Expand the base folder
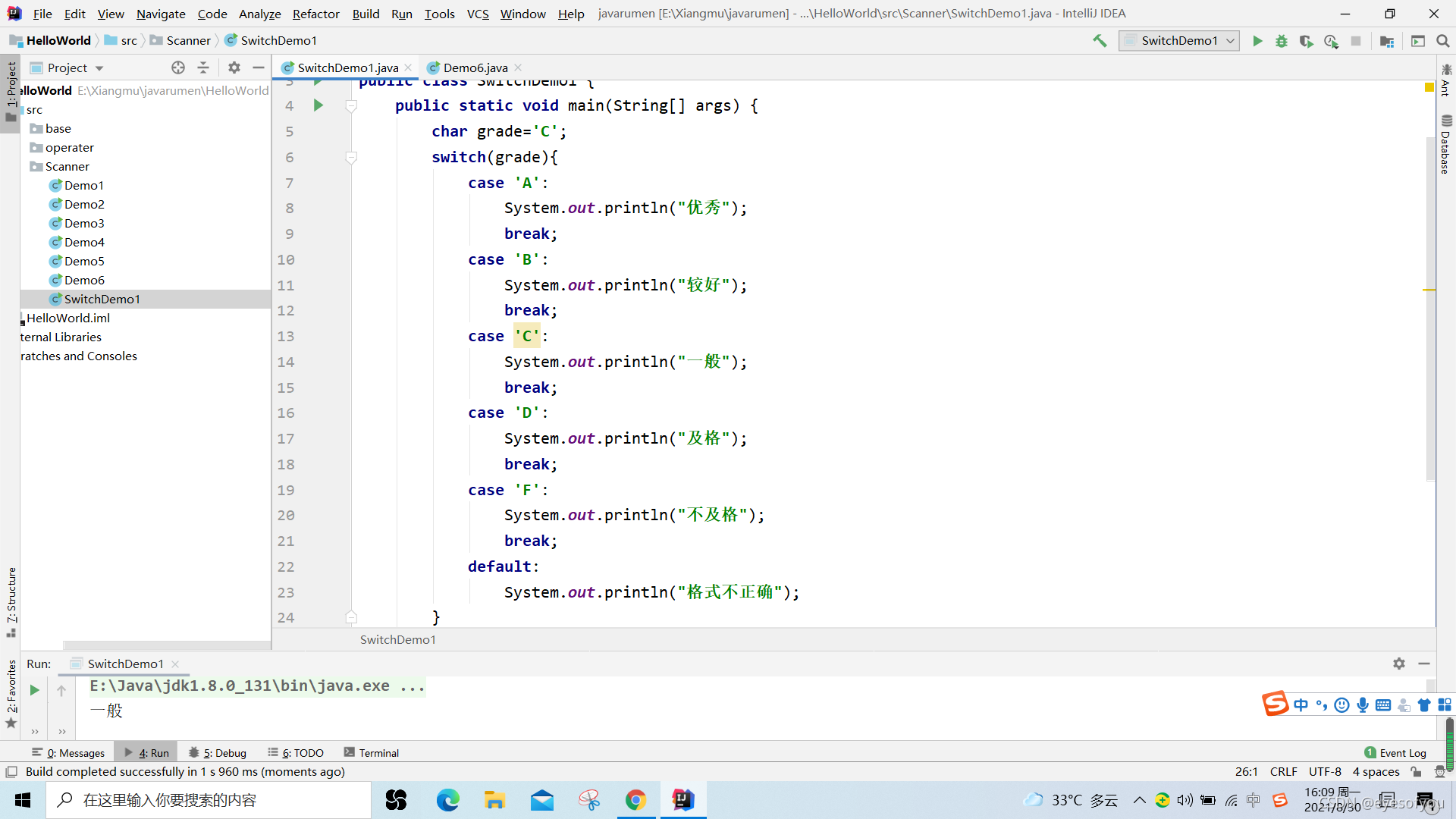 (51, 128)
